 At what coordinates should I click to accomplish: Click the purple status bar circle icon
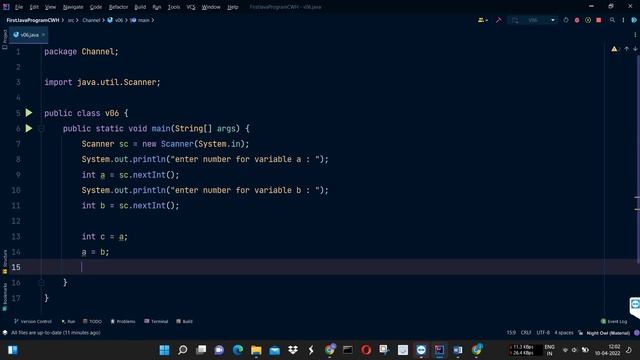[x=636, y=333]
